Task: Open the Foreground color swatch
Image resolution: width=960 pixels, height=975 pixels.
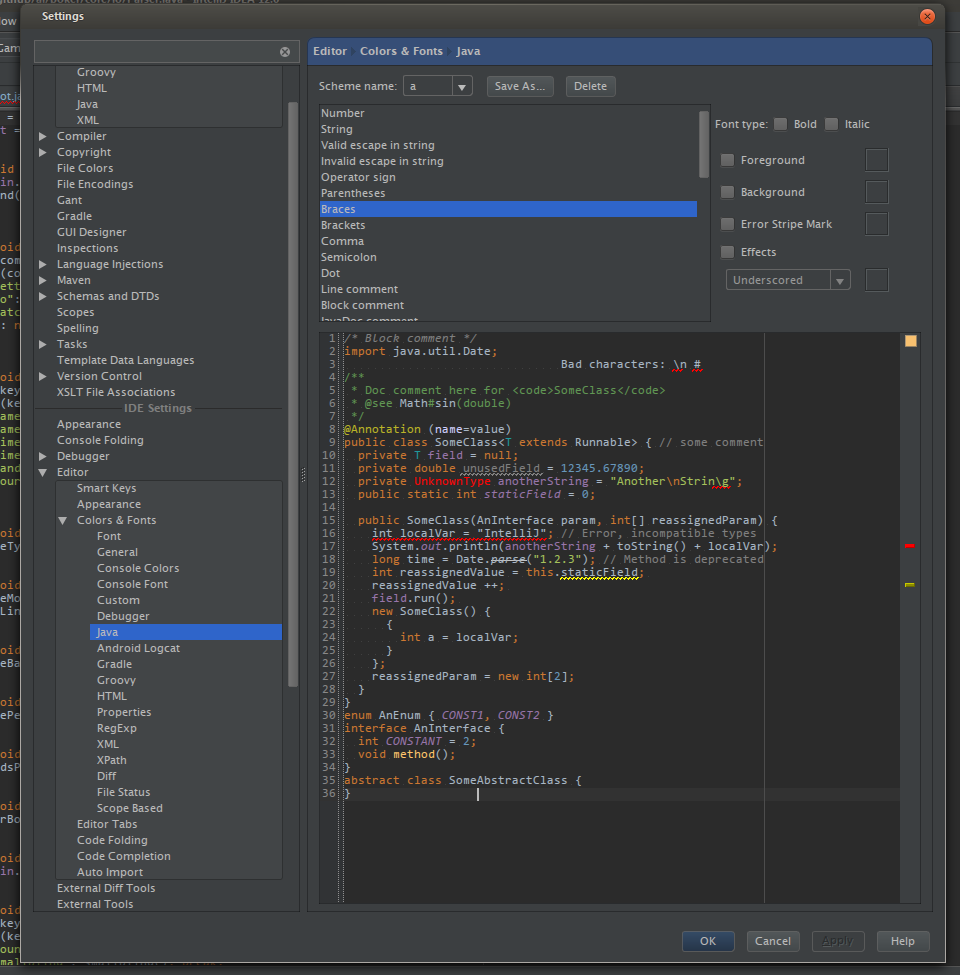Action: 876,160
